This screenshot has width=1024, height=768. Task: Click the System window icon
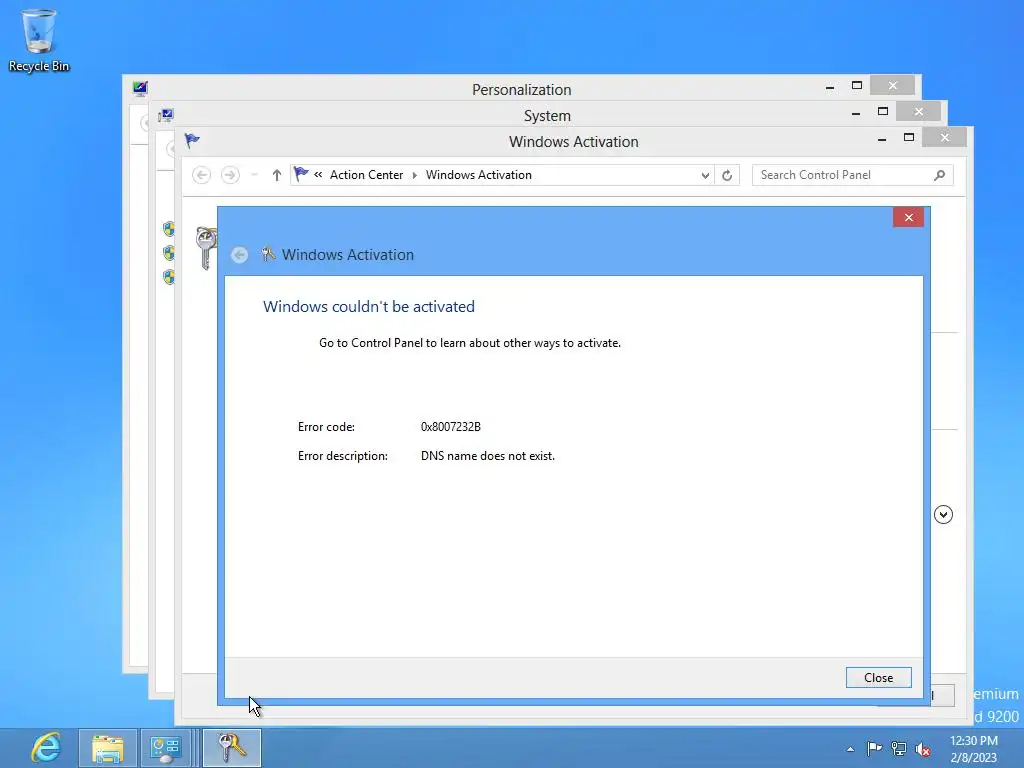tap(166, 116)
